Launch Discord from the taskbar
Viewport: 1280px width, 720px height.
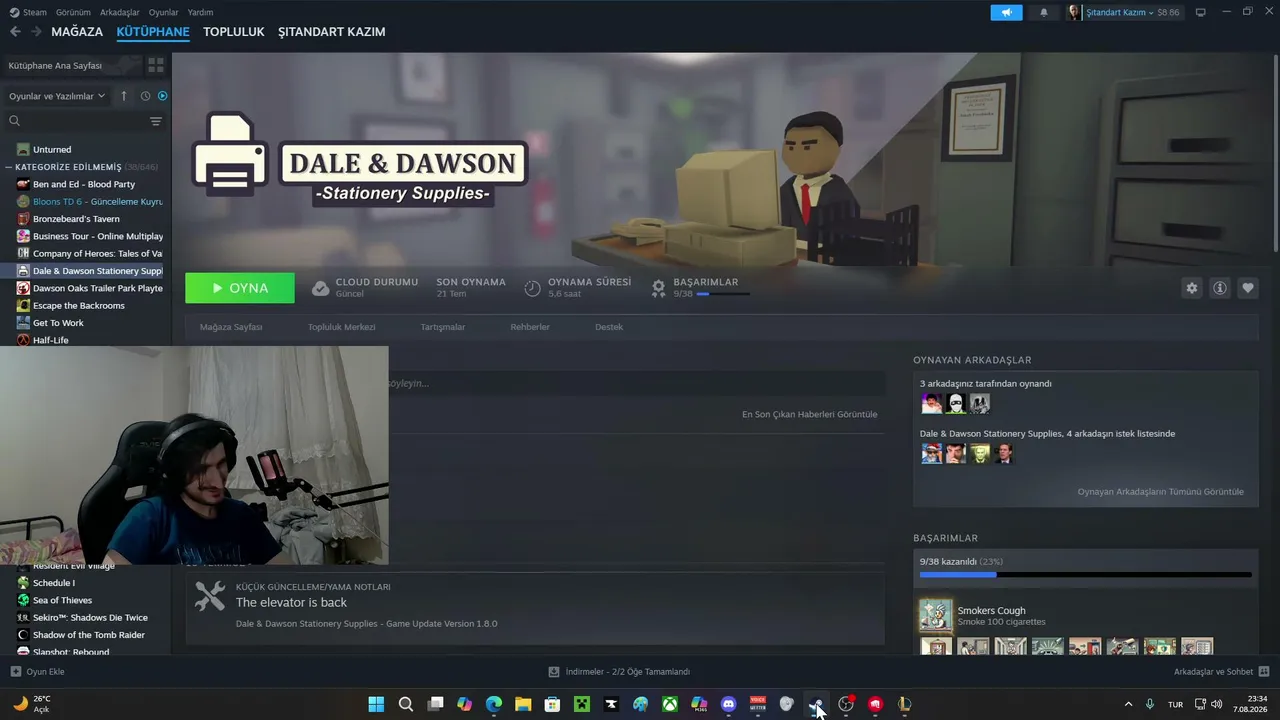(x=729, y=704)
